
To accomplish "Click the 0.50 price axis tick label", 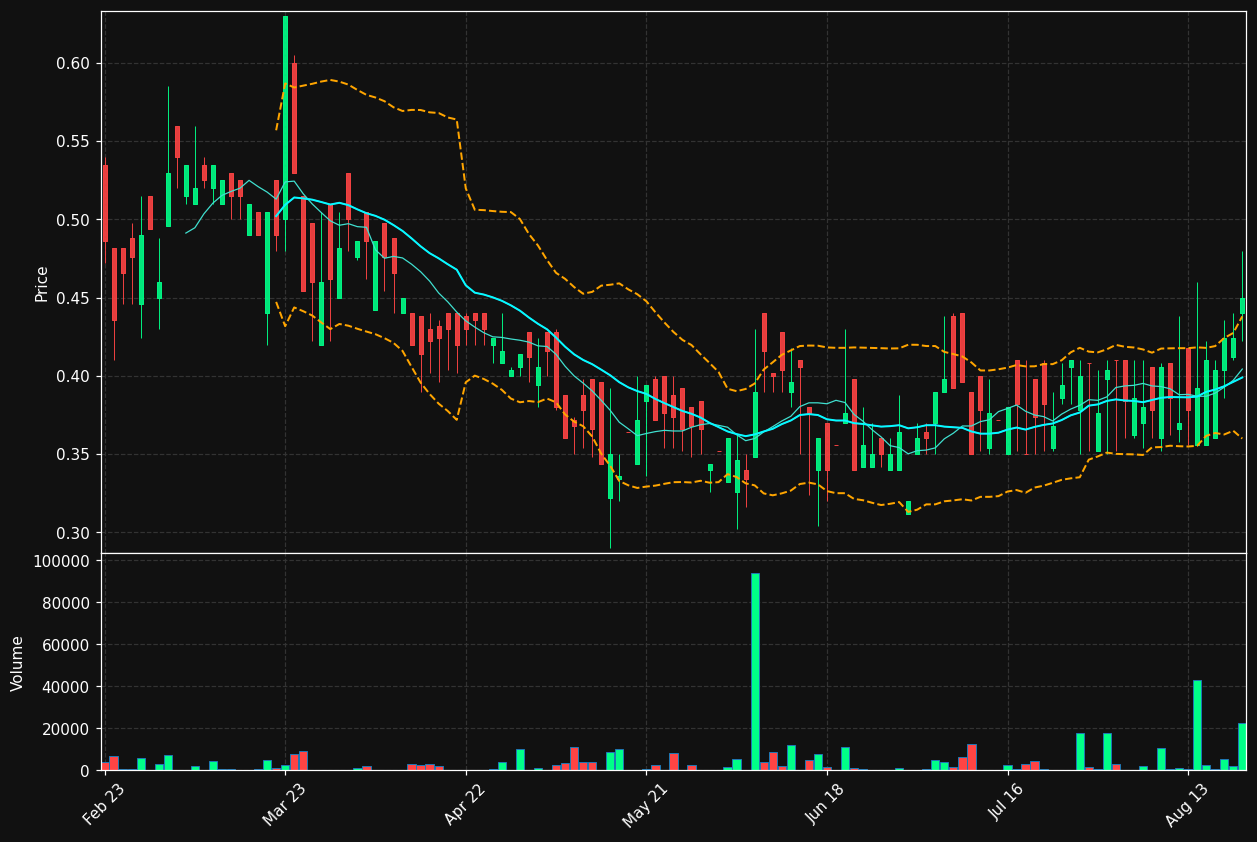I will (x=73, y=220).
